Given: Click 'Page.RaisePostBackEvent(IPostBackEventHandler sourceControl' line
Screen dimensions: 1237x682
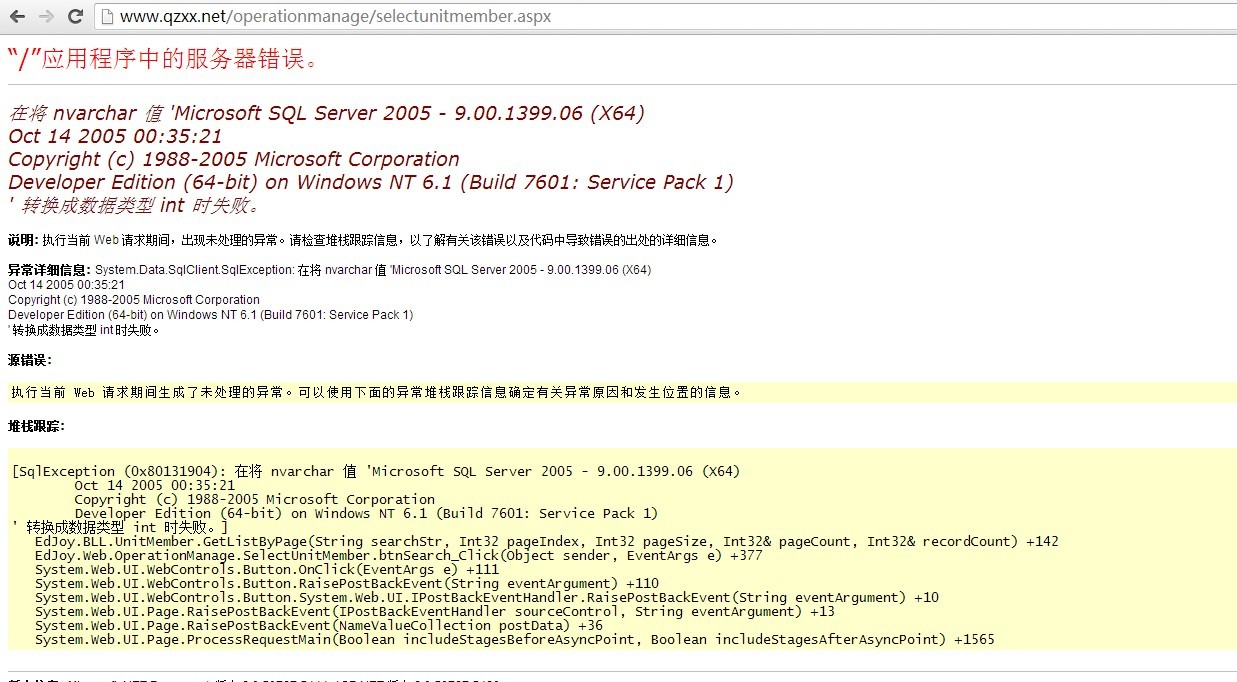Looking at the screenshot, I should point(434,611).
